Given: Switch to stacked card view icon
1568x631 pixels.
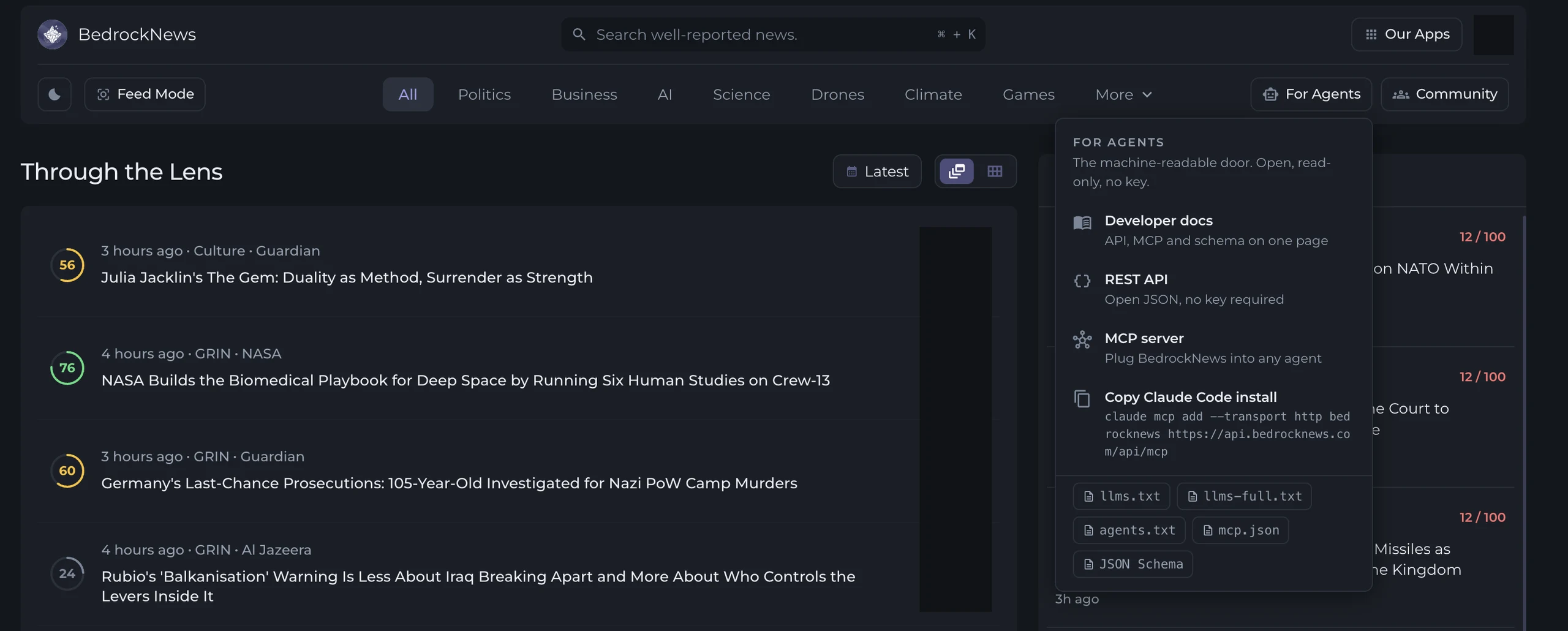Looking at the screenshot, I should coord(957,172).
